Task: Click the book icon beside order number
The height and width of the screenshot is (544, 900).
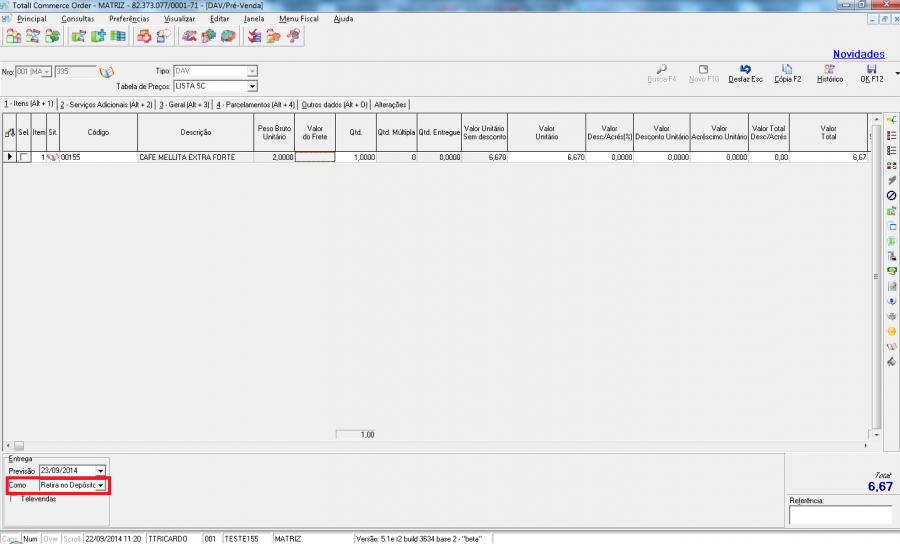Action: pyautogui.click(x=107, y=72)
